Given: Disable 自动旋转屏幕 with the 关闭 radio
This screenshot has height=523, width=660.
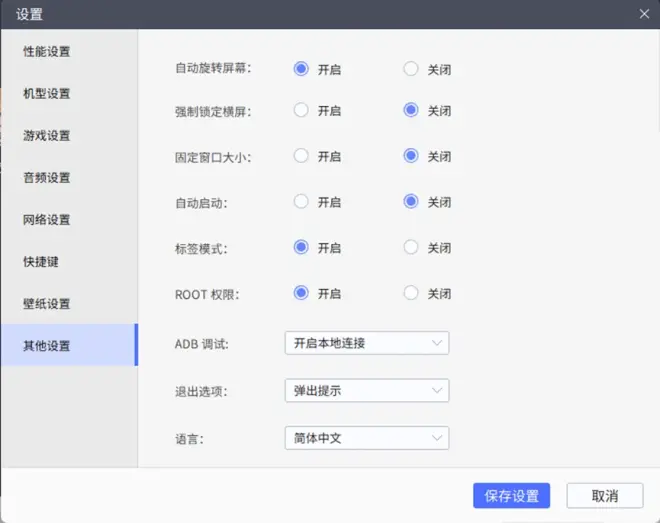Looking at the screenshot, I should (411, 69).
